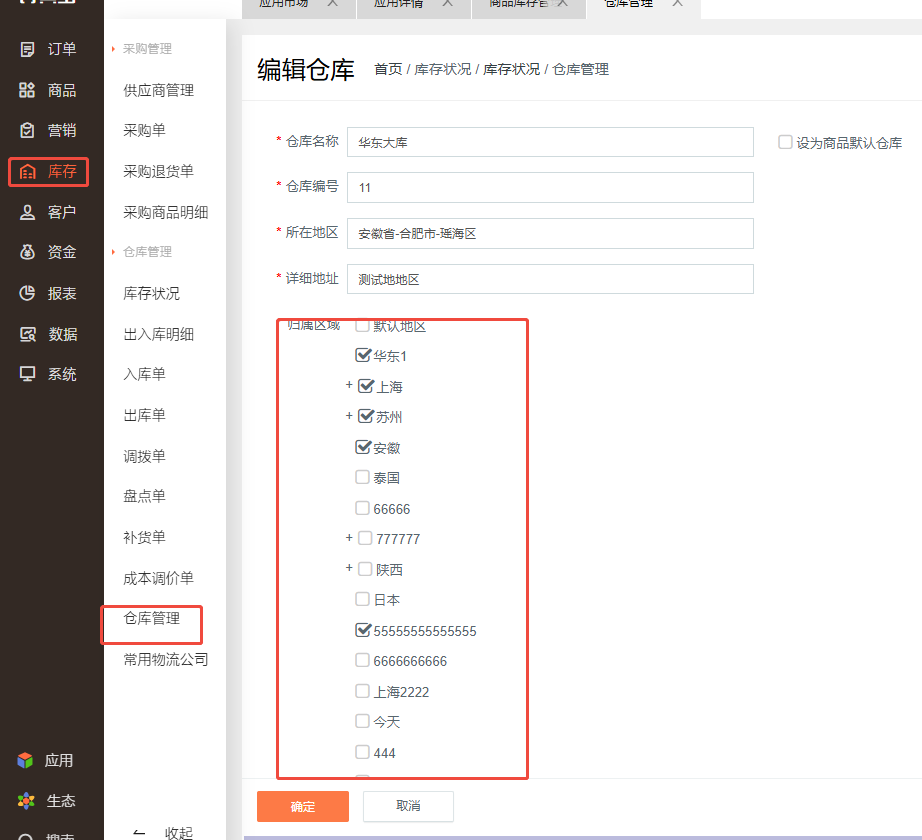The width and height of the screenshot is (922, 840).
Task: Open the 数据 data analysis icon
Action: (x=27, y=334)
